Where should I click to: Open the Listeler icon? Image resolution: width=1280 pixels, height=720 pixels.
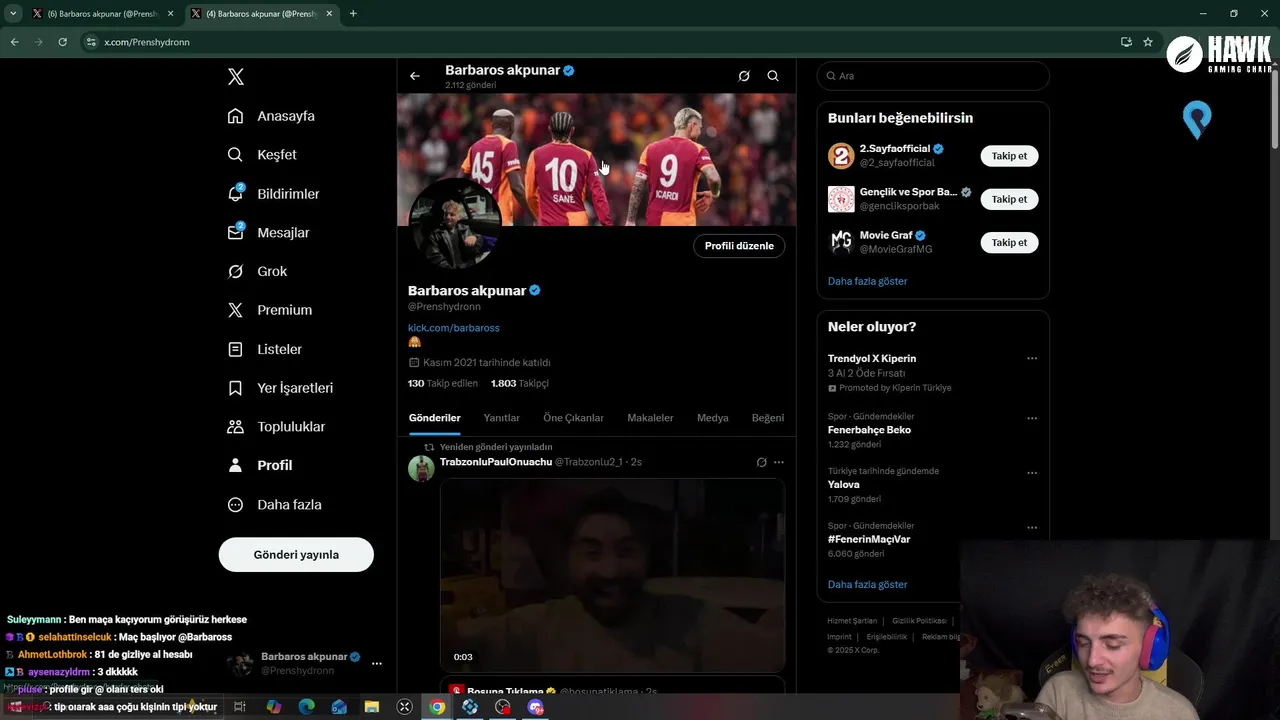coord(235,349)
